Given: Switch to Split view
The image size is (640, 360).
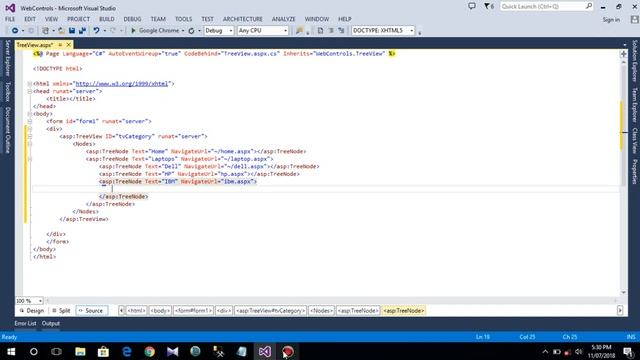Looking at the screenshot, I should point(61,311).
